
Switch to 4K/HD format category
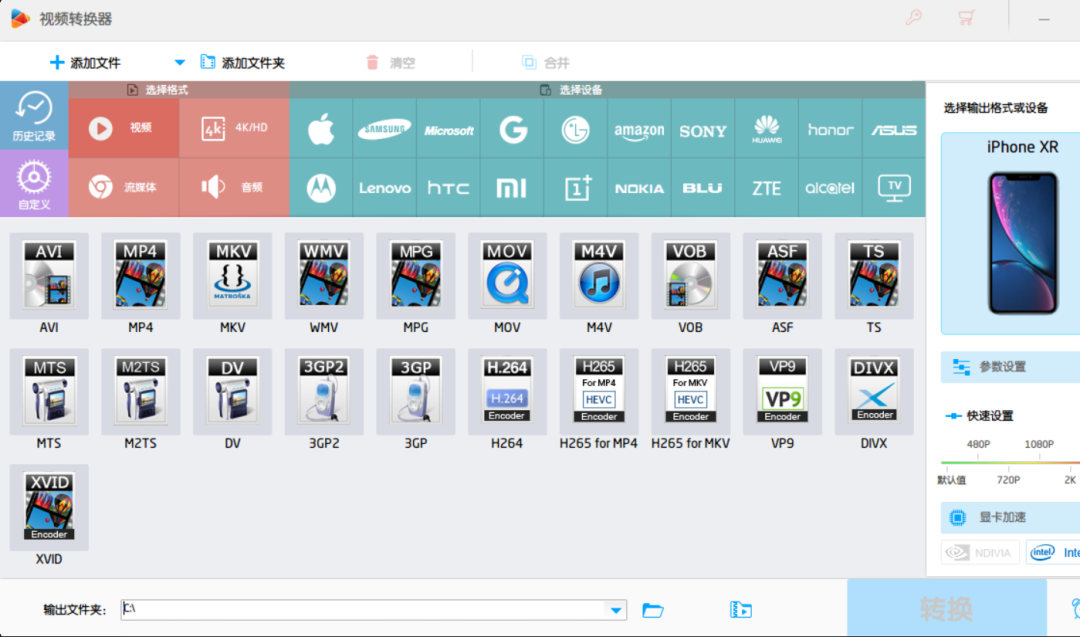click(x=234, y=128)
